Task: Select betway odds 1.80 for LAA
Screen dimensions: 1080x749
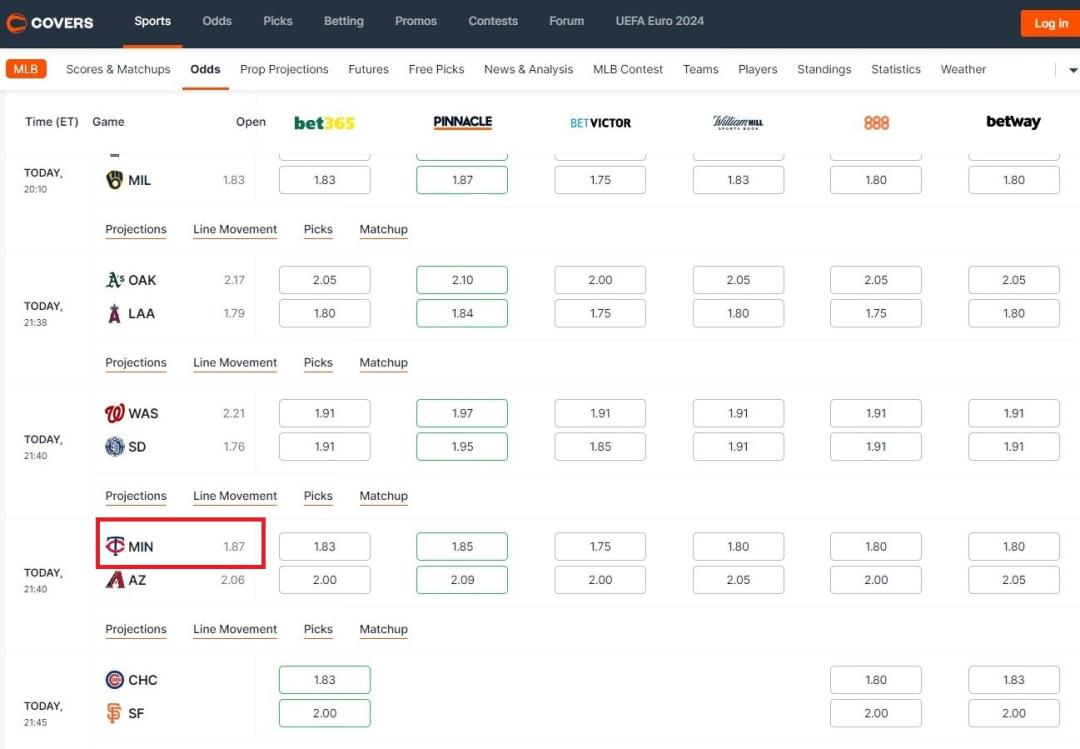Action: pyautogui.click(x=1014, y=314)
